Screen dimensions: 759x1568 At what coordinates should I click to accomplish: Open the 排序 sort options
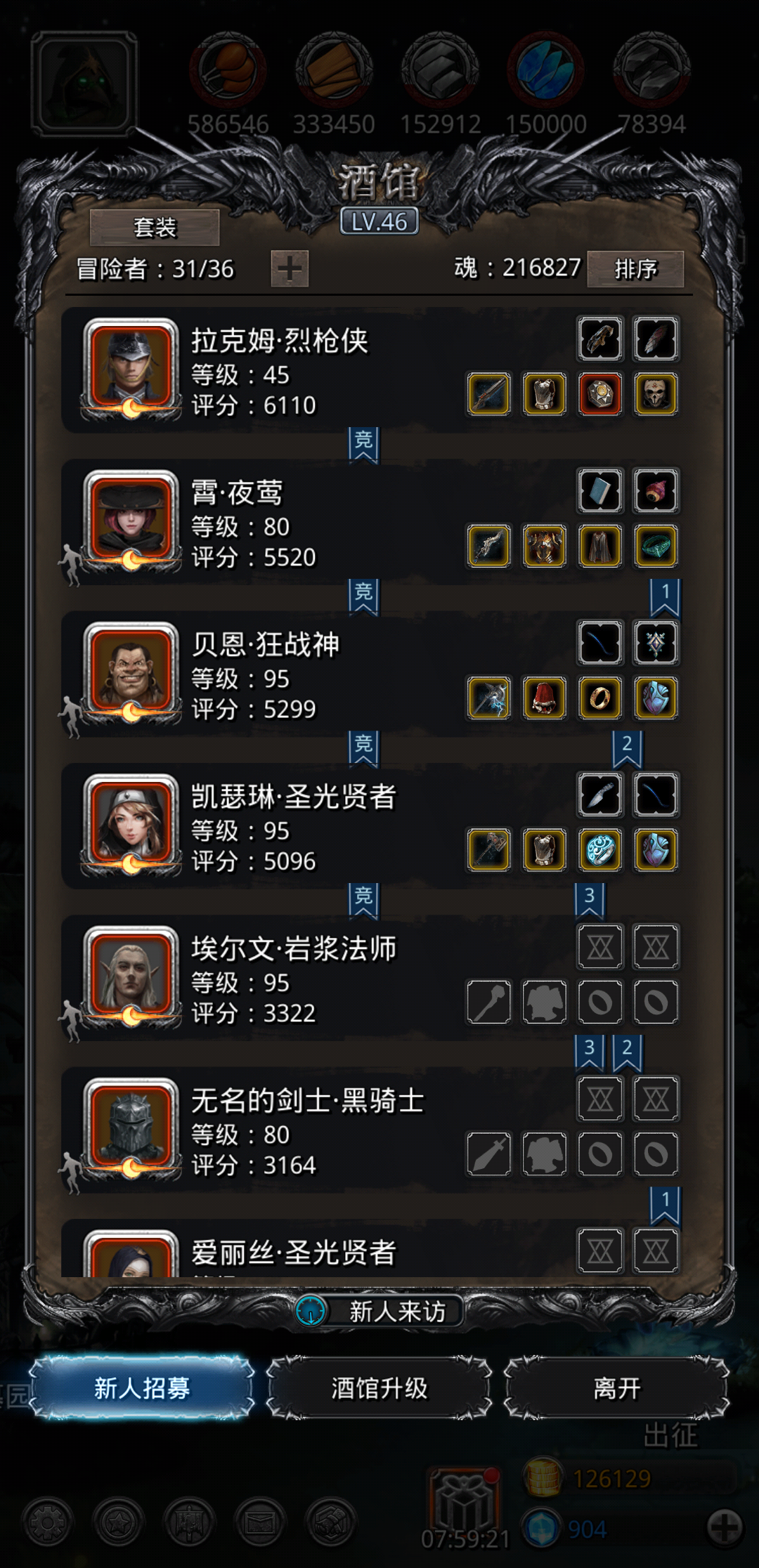point(635,268)
